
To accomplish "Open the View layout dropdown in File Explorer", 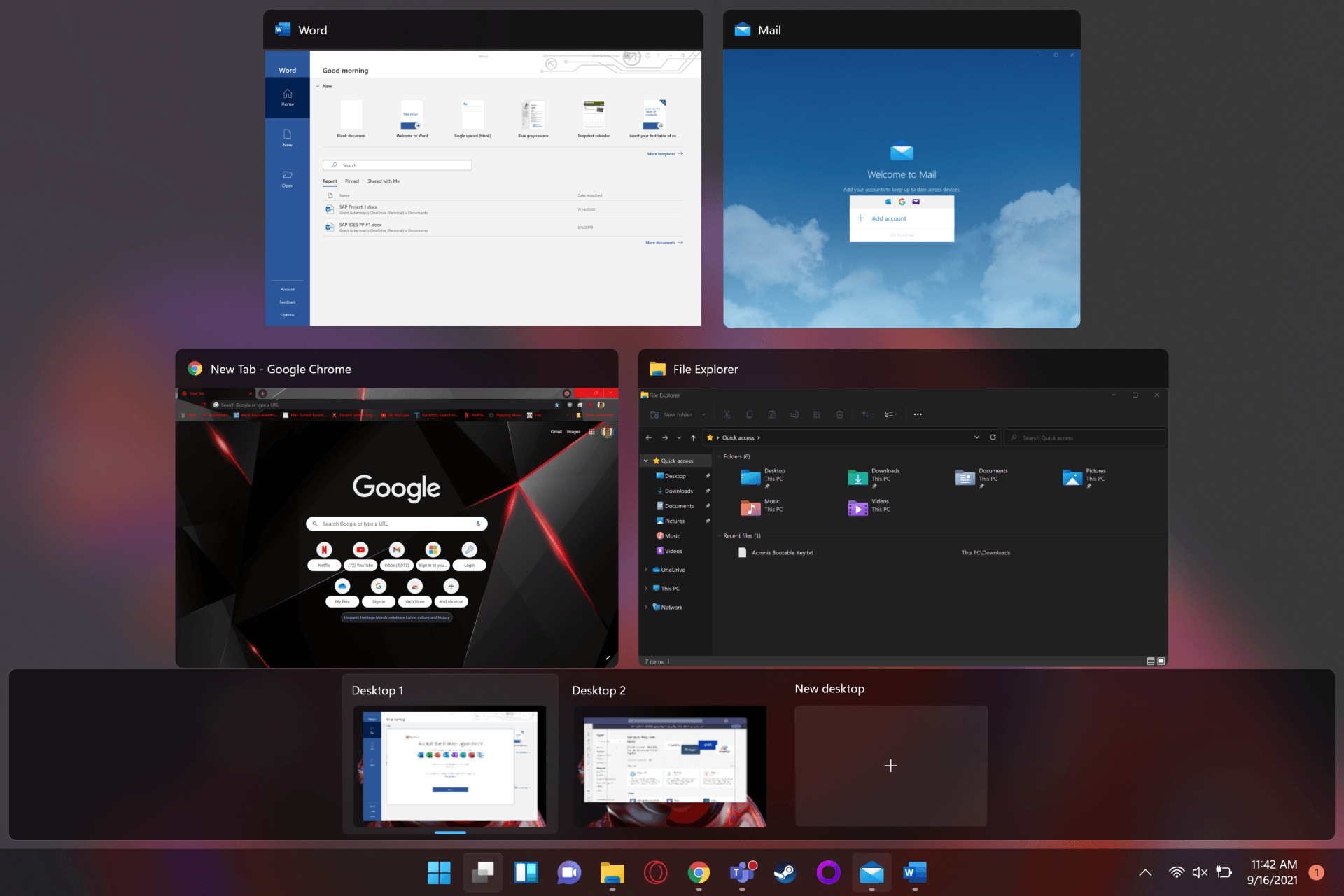I will tap(891, 414).
